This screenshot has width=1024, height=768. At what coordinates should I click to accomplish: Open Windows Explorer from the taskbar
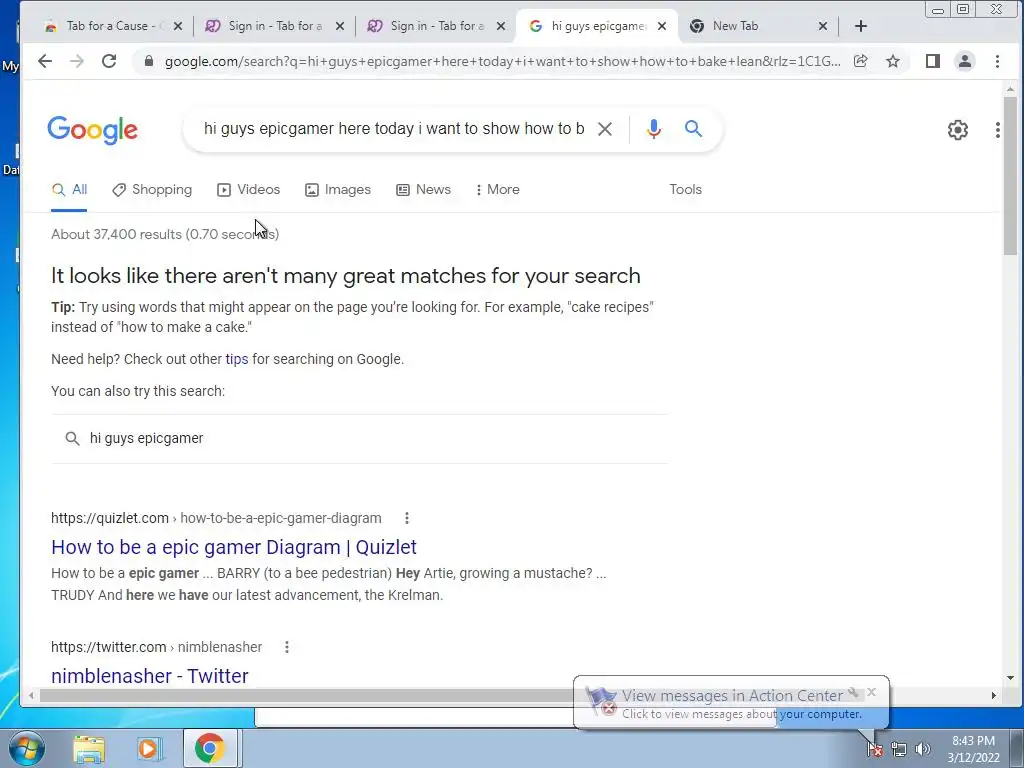tap(89, 749)
